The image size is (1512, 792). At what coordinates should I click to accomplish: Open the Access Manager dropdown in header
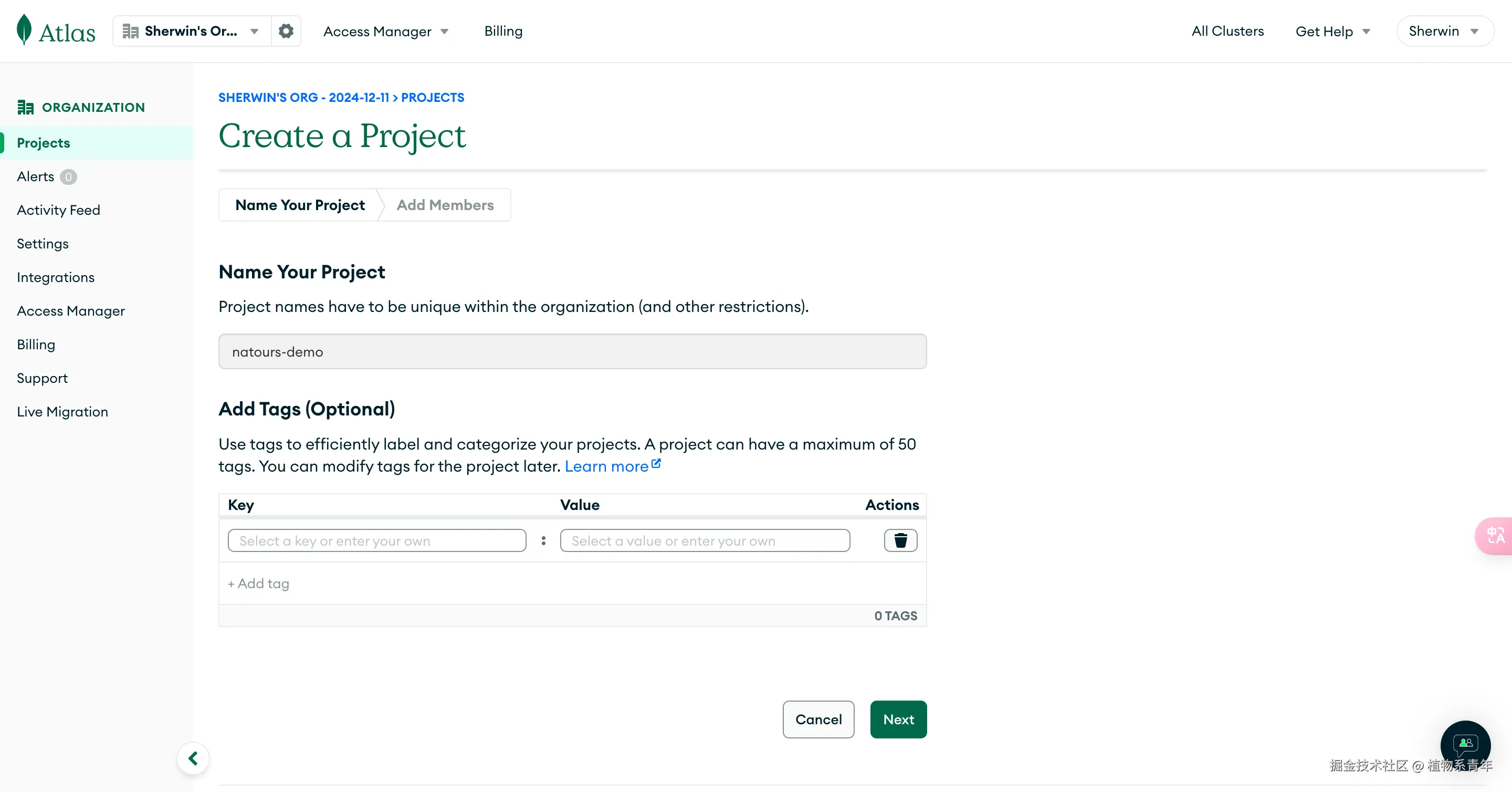pos(386,31)
